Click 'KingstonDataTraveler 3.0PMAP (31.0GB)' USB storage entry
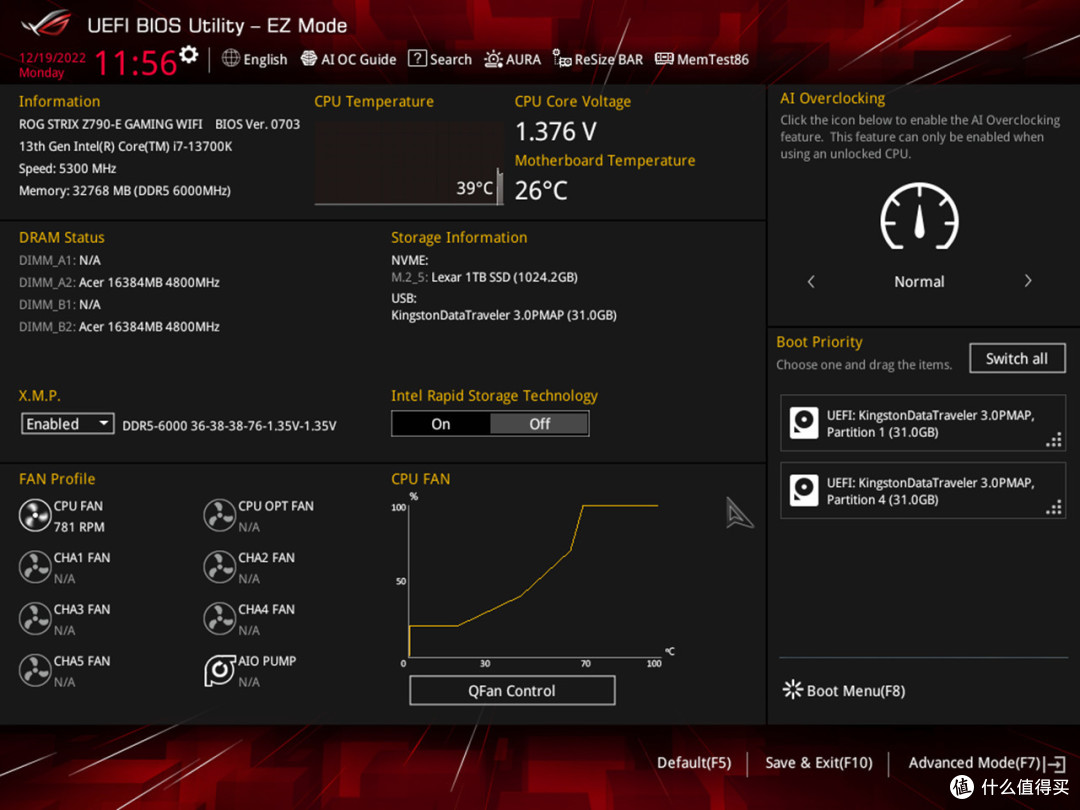1080x810 pixels. coord(503,315)
